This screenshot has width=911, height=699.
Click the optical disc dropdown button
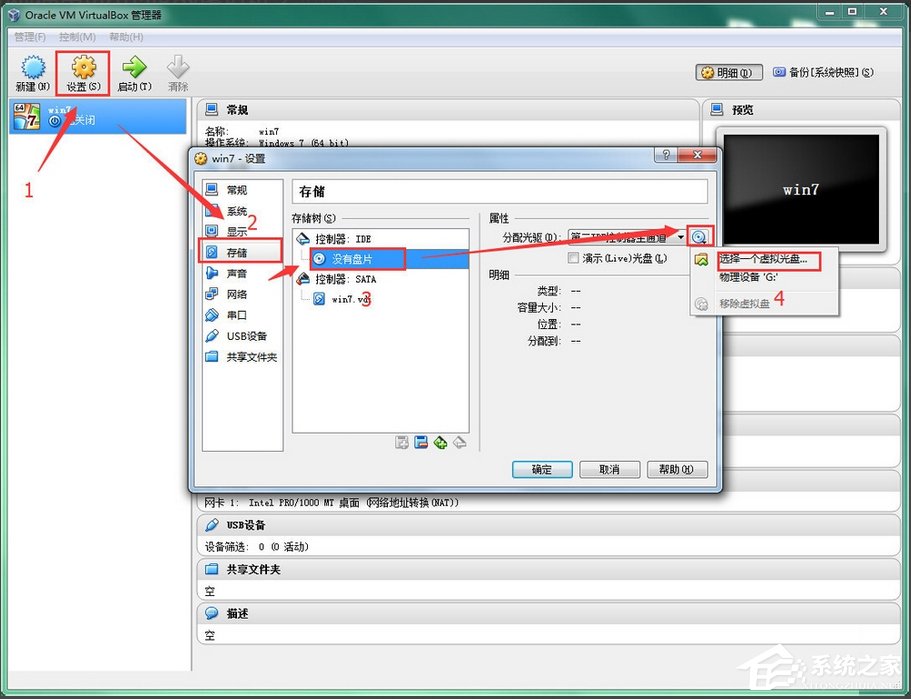pos(700,238)
